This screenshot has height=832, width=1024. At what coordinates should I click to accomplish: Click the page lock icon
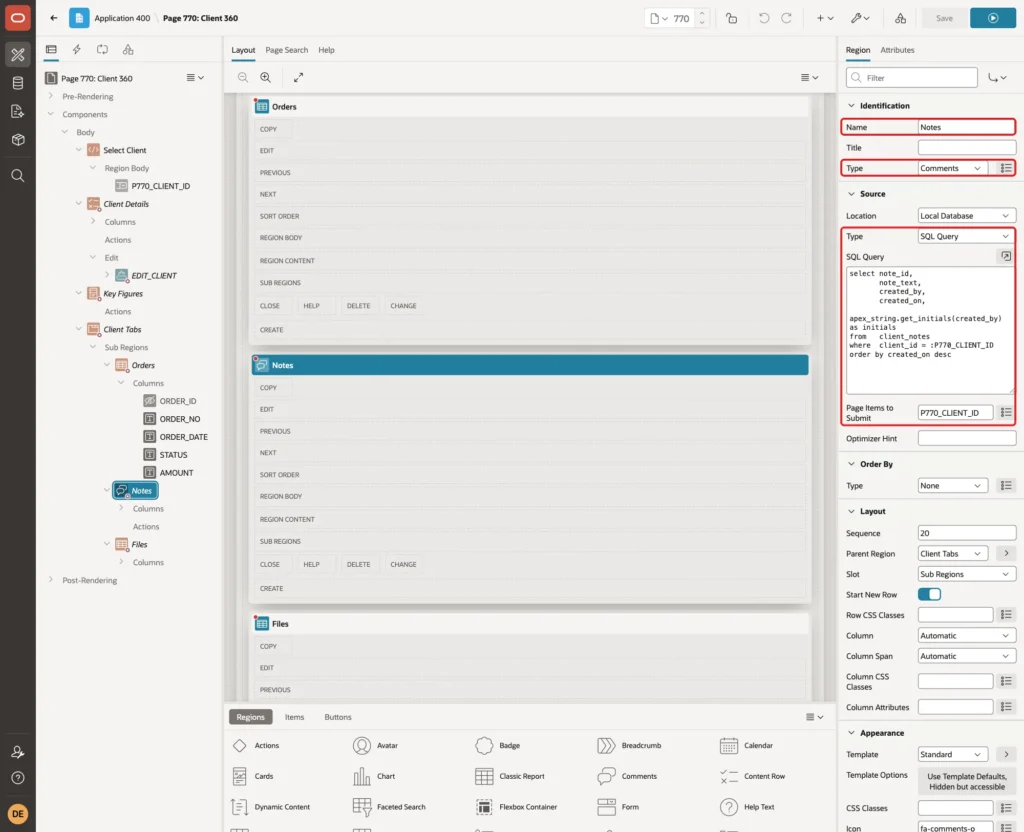731,18
